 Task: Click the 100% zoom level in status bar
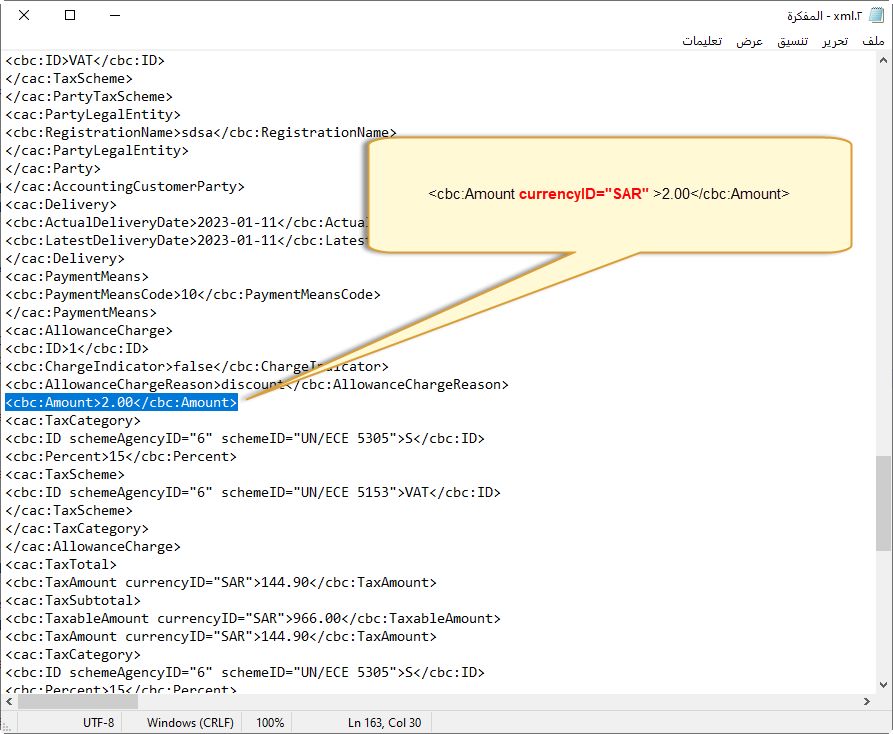[x=270, y=722]
